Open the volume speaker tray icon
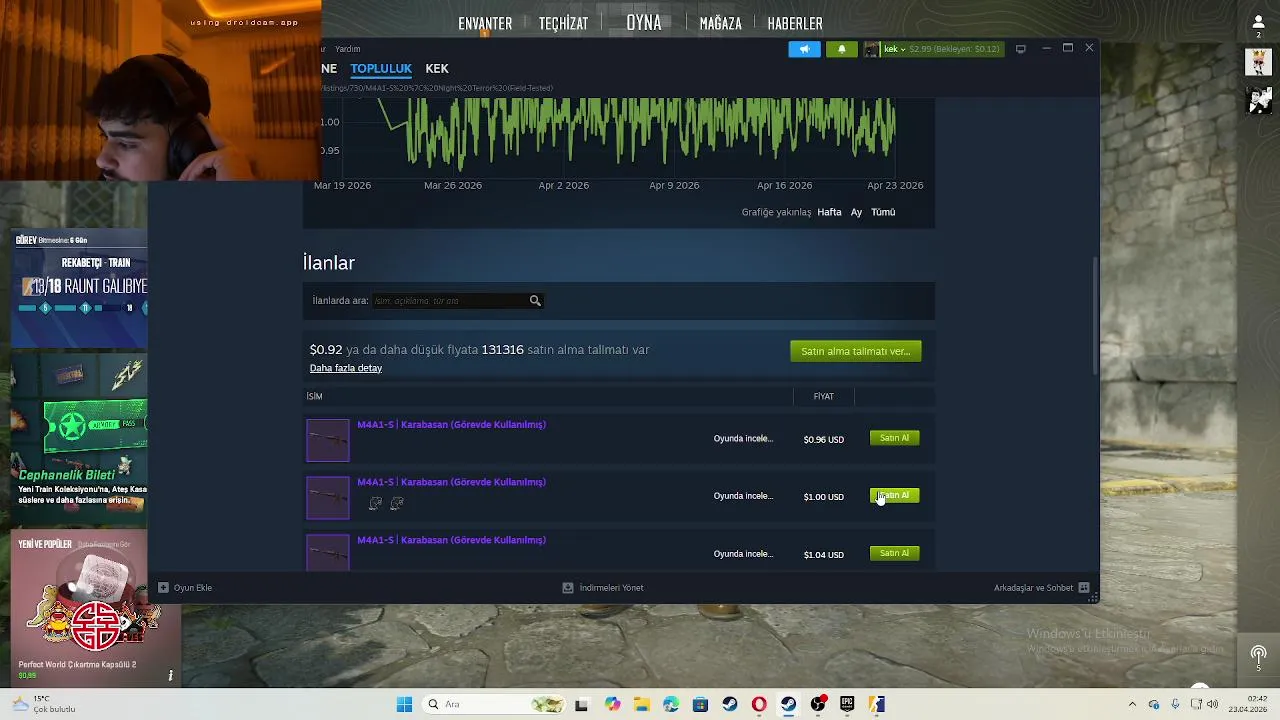Viewport: 1280px width, 720px height. point(1213,704)
